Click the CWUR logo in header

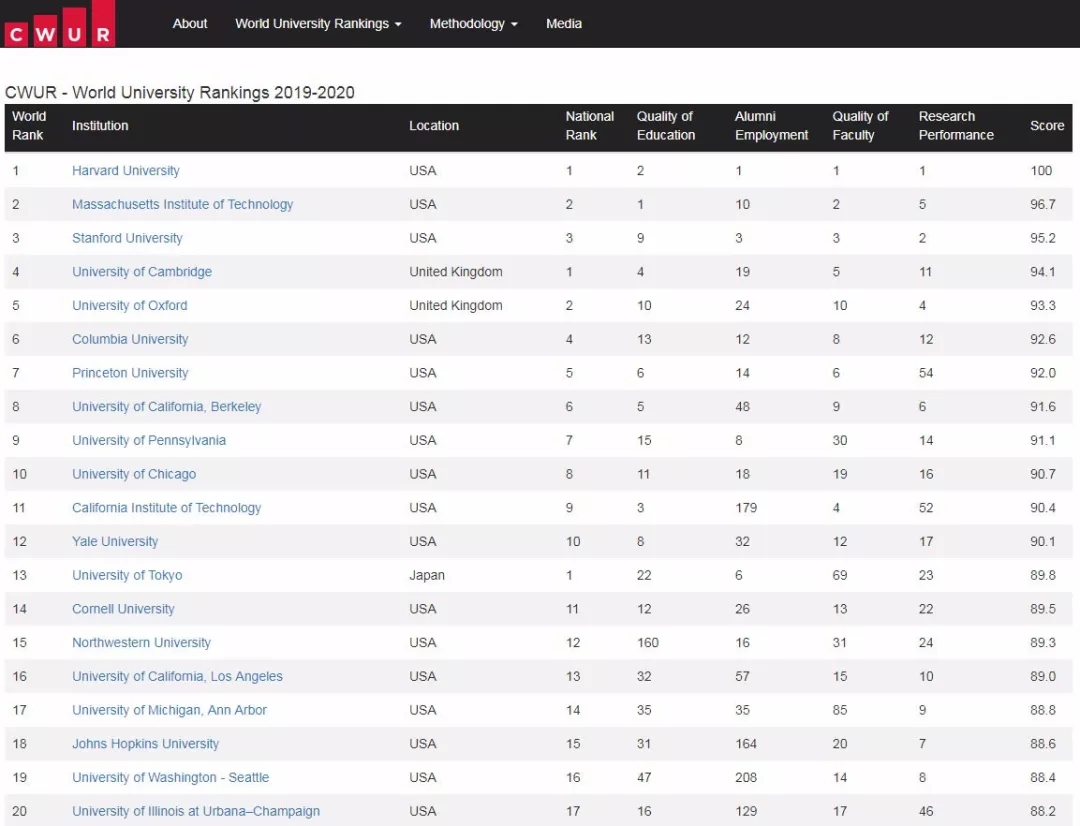click(58, 24)
